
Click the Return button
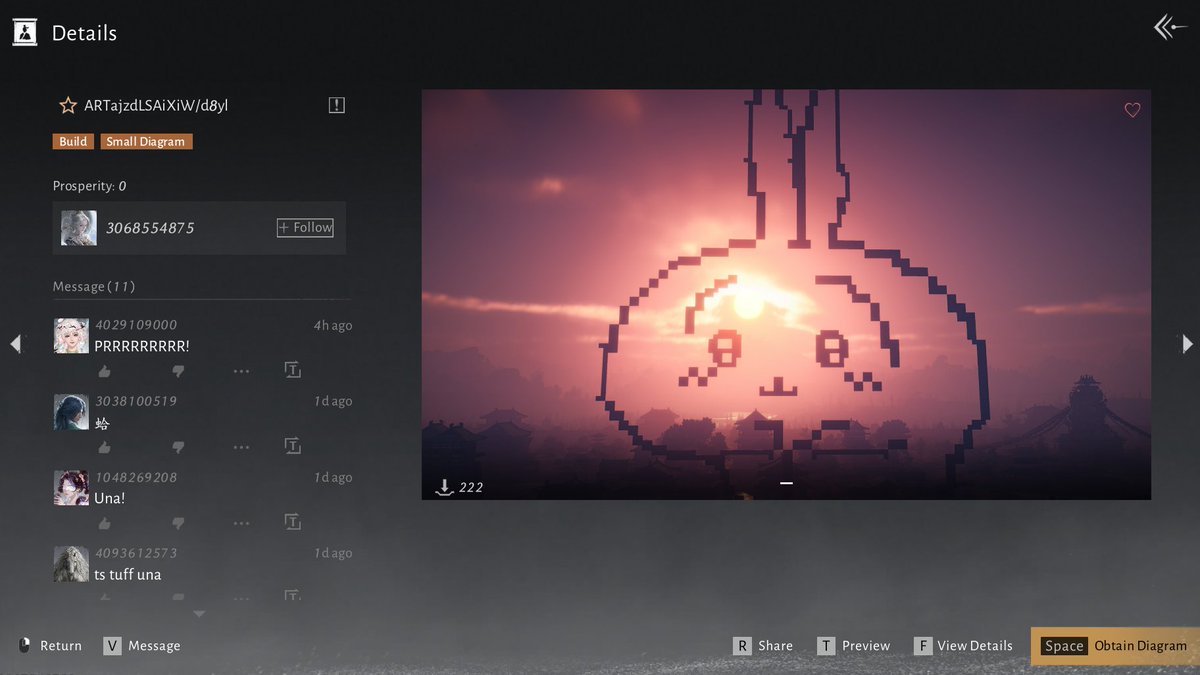(50, 646)
